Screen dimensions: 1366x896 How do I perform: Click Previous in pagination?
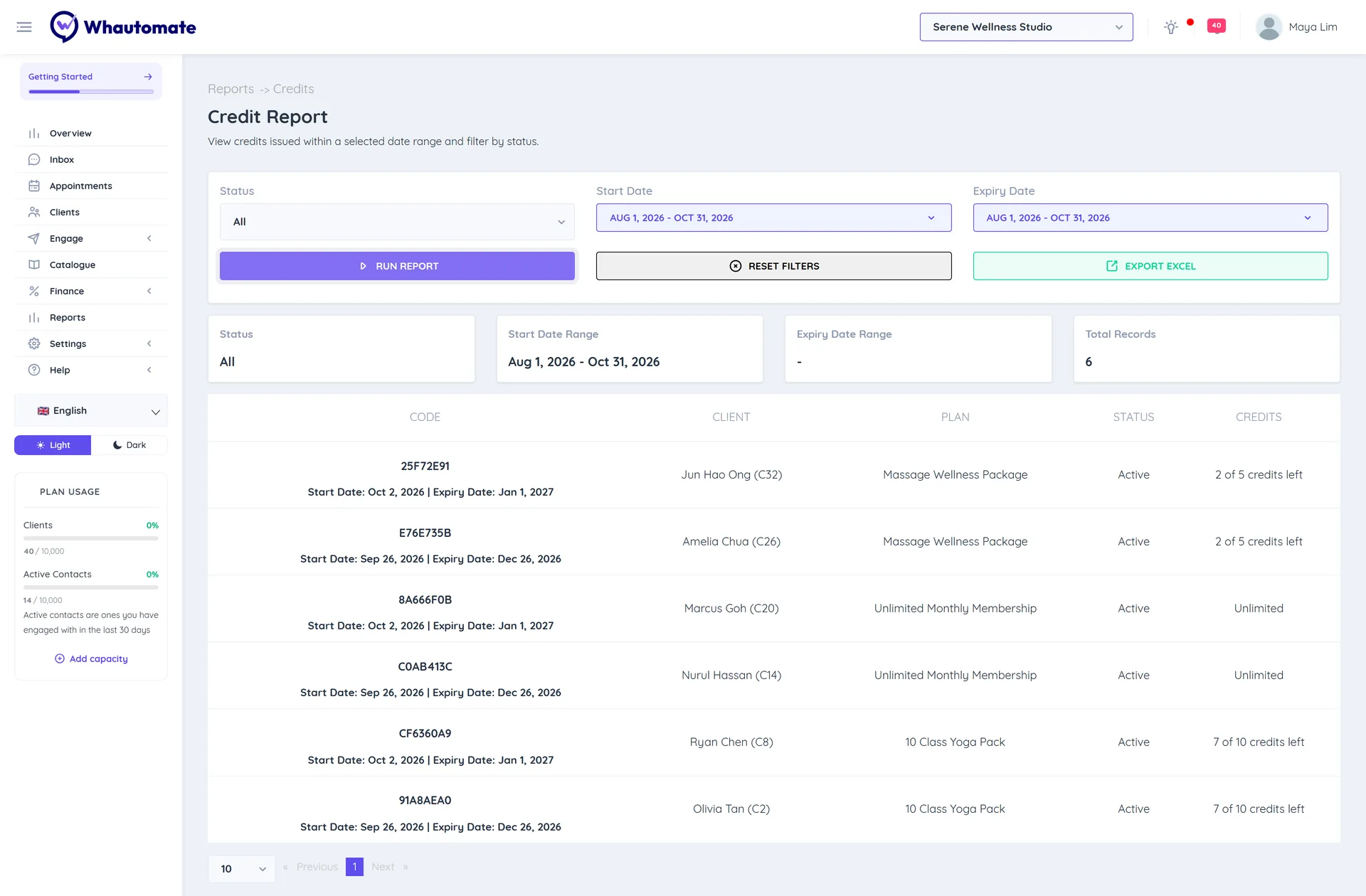click(317, 867)
